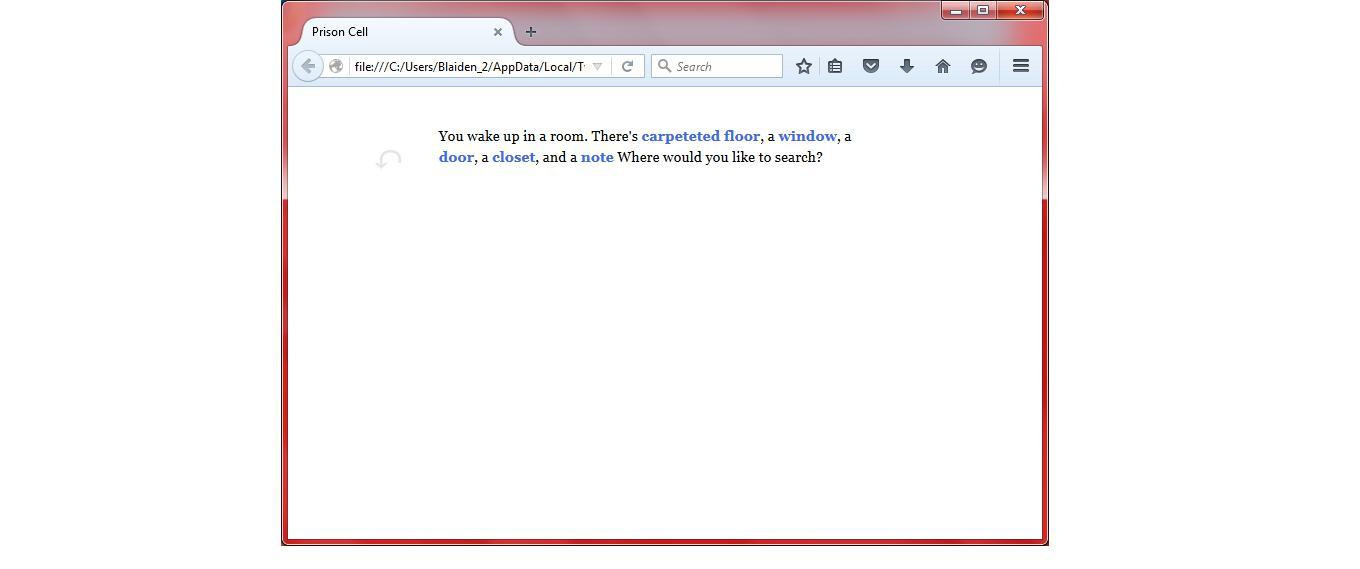
Task: Open the Hello chat smiley icon
Action: click(979, 66)
